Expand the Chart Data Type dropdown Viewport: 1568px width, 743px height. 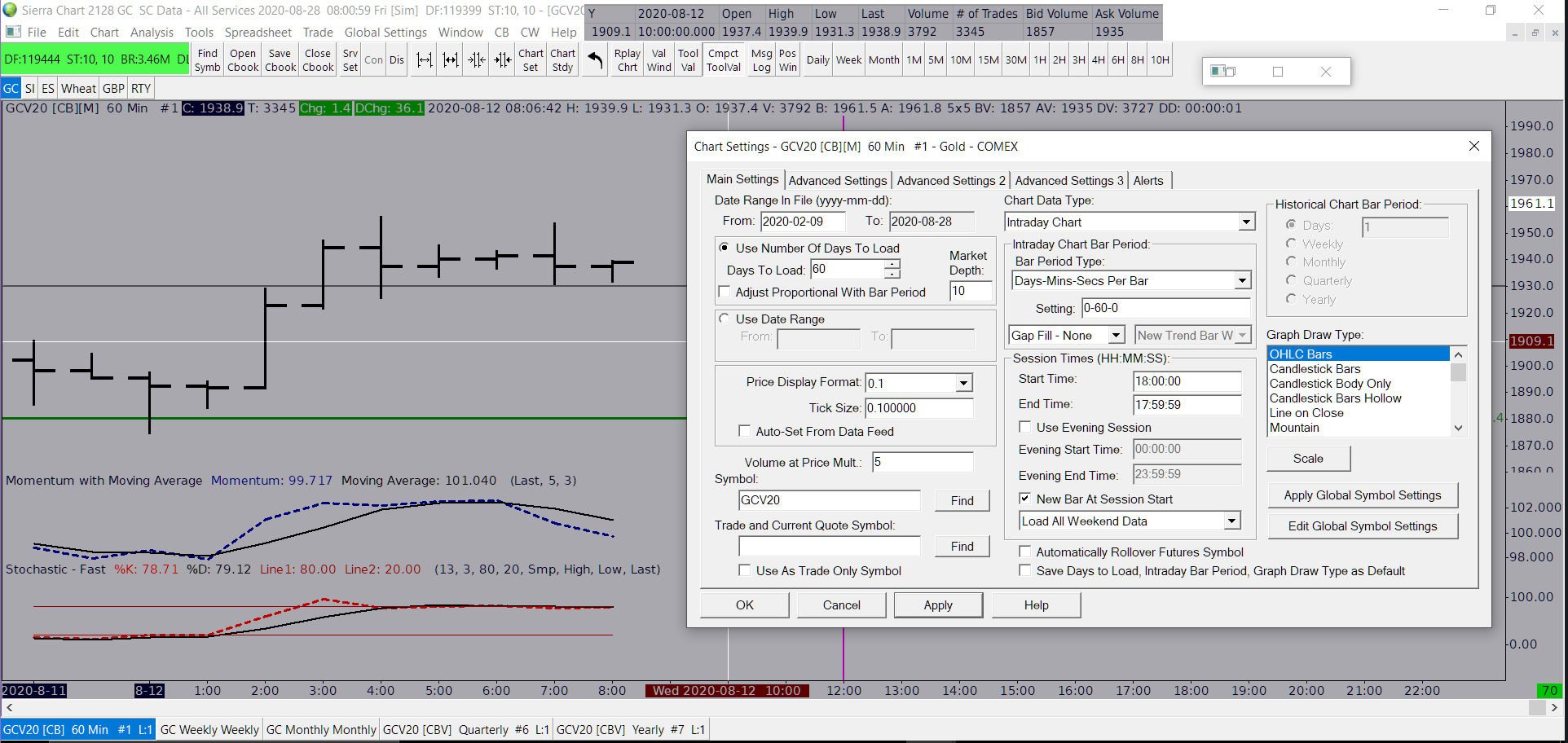[x=1245, y=222]
